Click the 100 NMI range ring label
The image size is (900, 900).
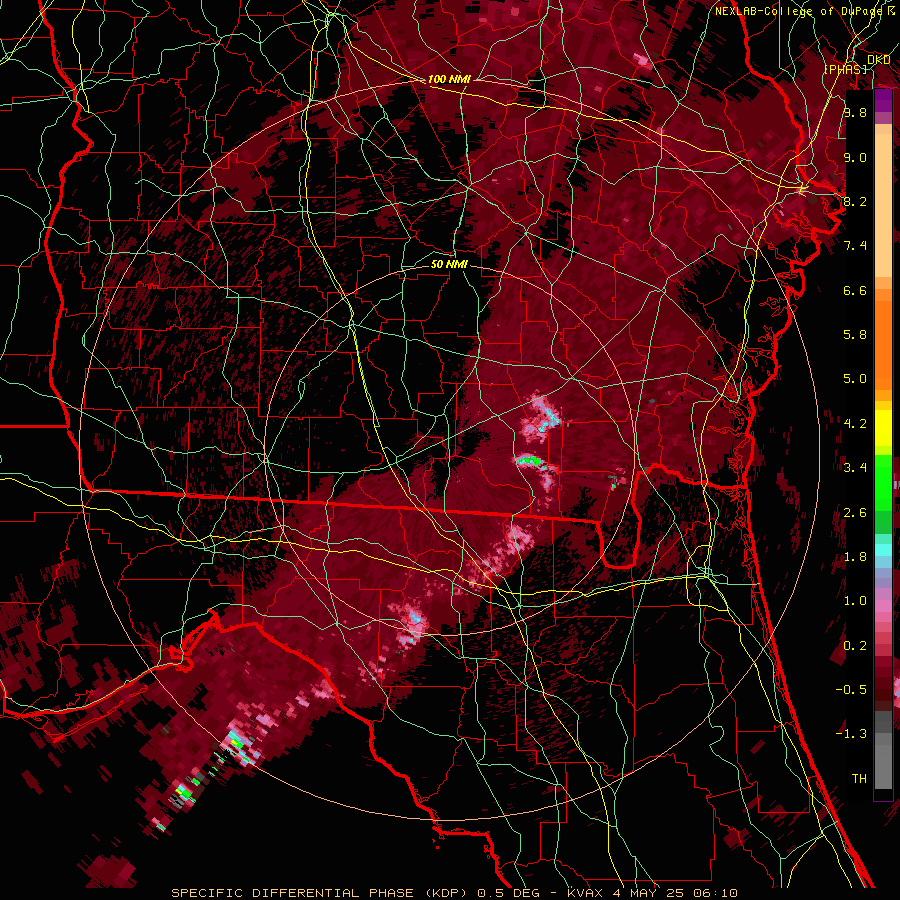[x=449, y=79]
